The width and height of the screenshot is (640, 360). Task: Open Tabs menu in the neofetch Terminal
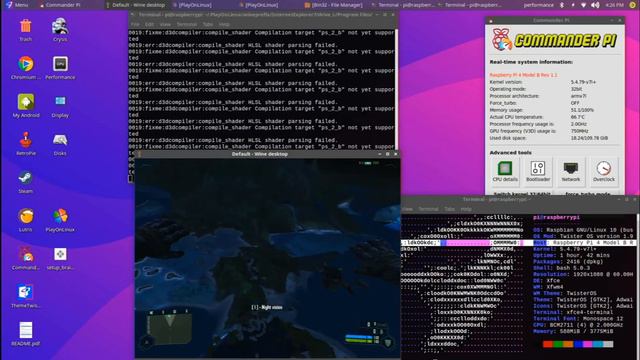(x=449, y=209)
